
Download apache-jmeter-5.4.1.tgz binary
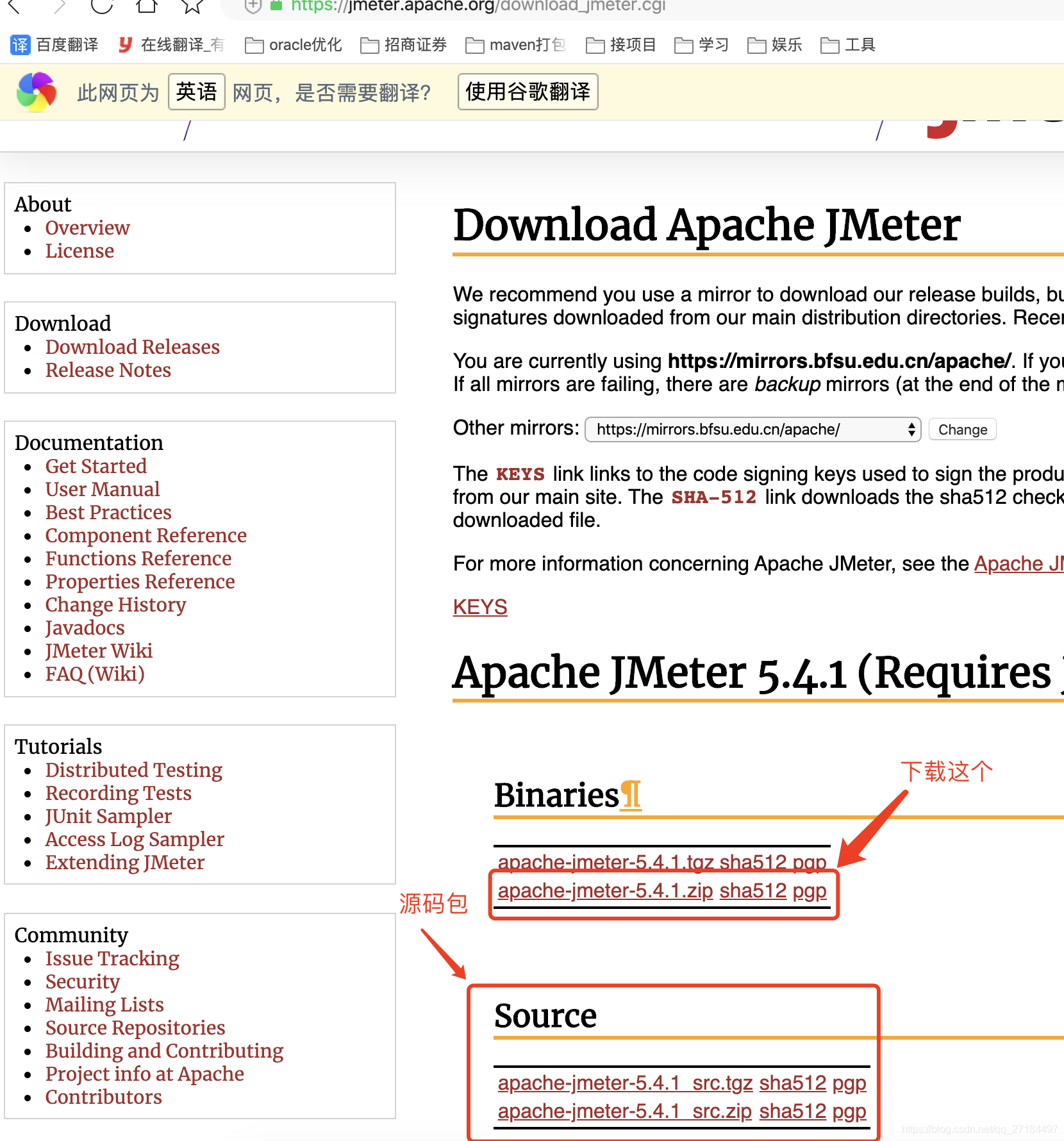(606, 862)
